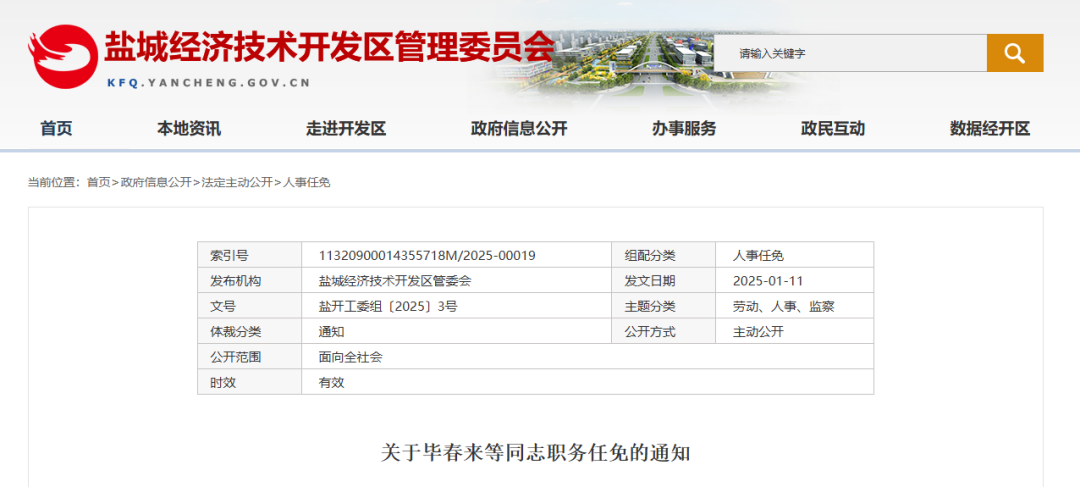The width and height of the screenshot is (1080, 487).
Task: Click the 索引号 label cell
Action: pos(249,255)
